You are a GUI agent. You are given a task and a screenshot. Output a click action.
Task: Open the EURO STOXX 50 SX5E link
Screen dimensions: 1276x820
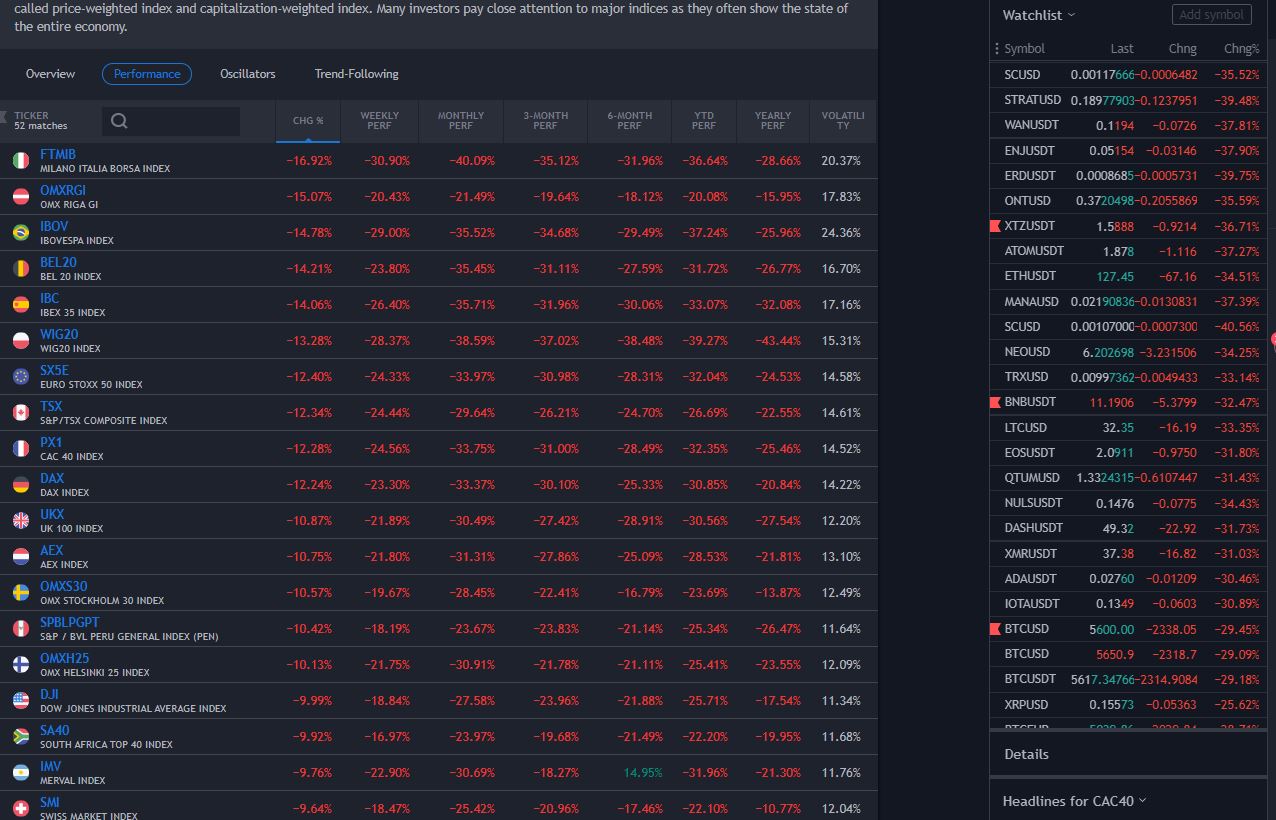pos(54,370)
